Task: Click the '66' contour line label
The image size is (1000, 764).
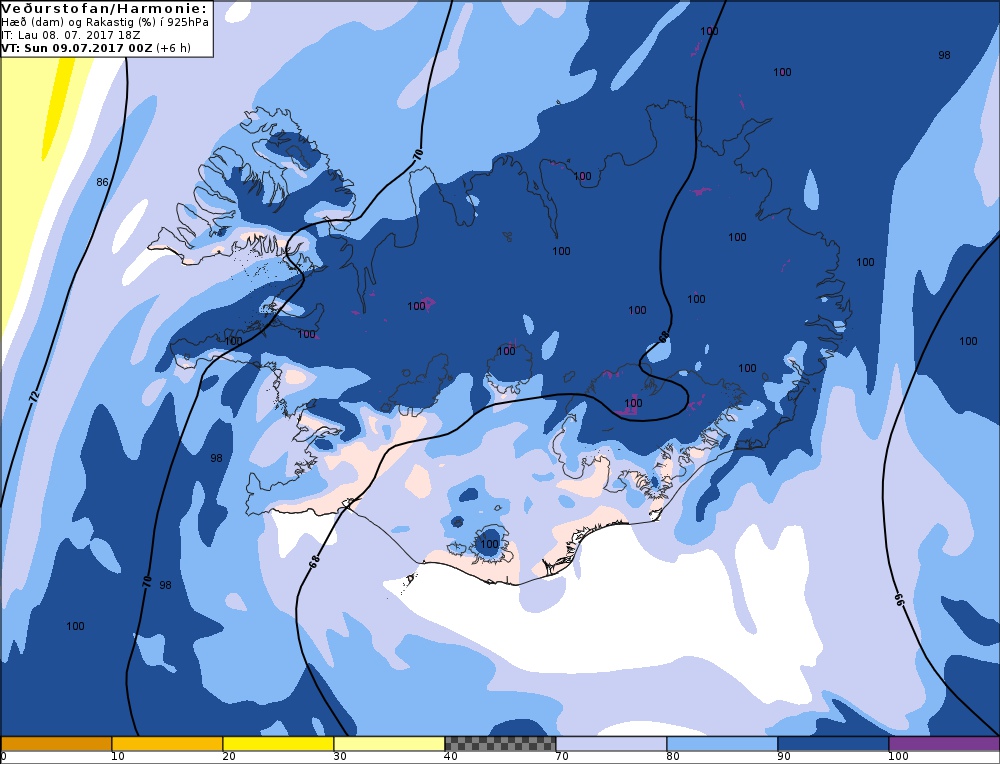Action: tap(901, 599)
